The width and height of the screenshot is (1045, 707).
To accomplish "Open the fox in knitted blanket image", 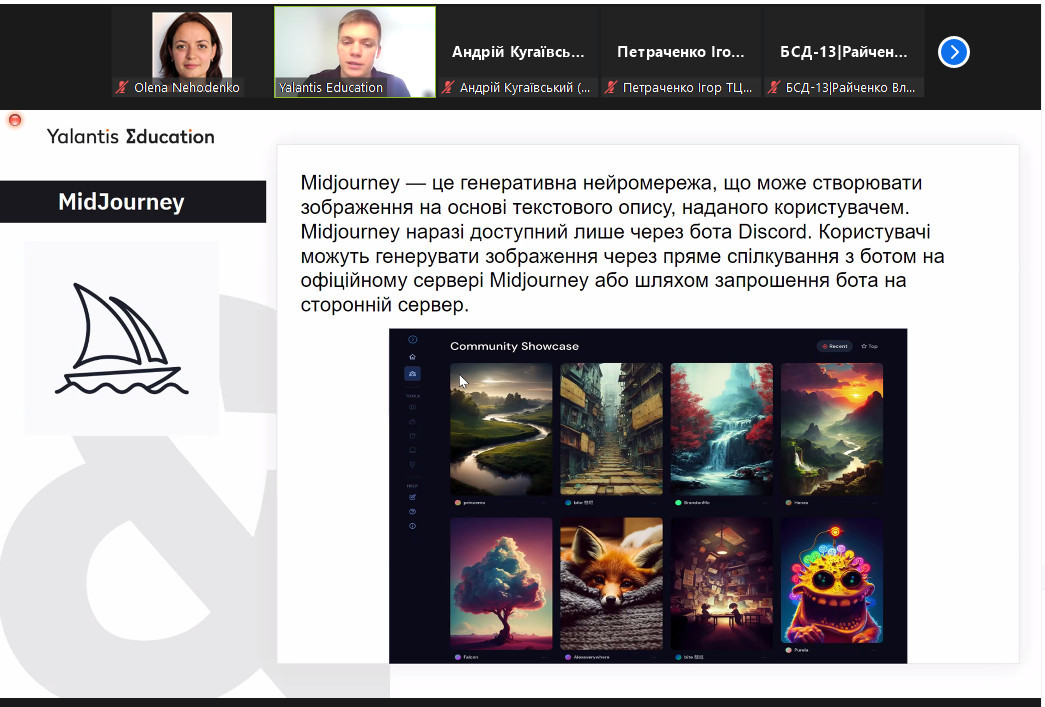I will click(612, 583).
